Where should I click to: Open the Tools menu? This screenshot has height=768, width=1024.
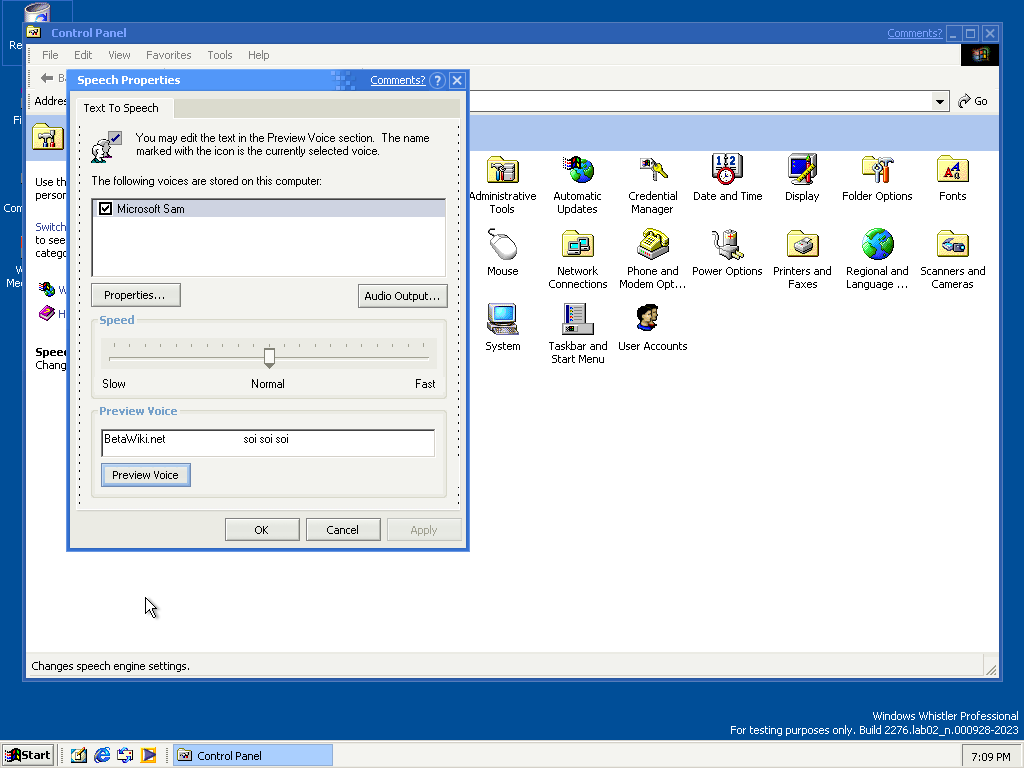[219, 55]
